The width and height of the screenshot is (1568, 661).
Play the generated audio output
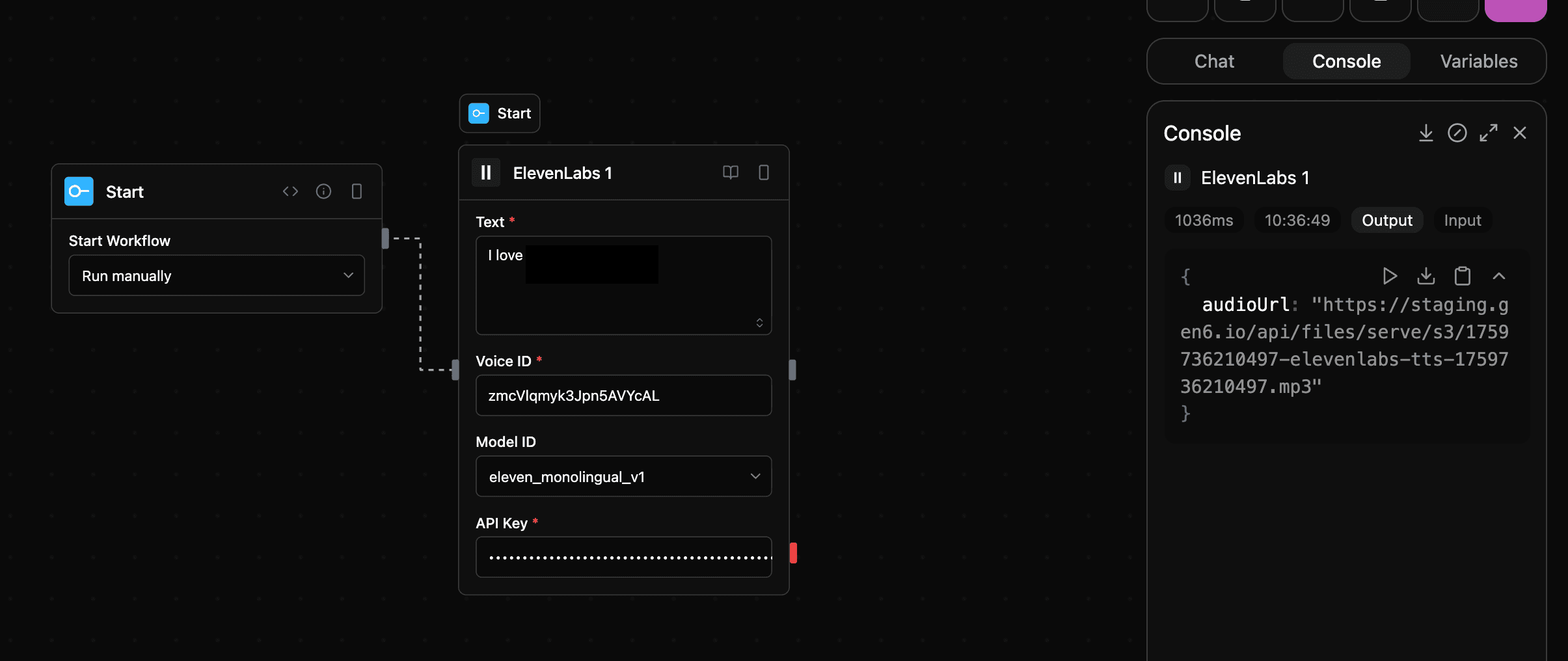pos(1390,276)
